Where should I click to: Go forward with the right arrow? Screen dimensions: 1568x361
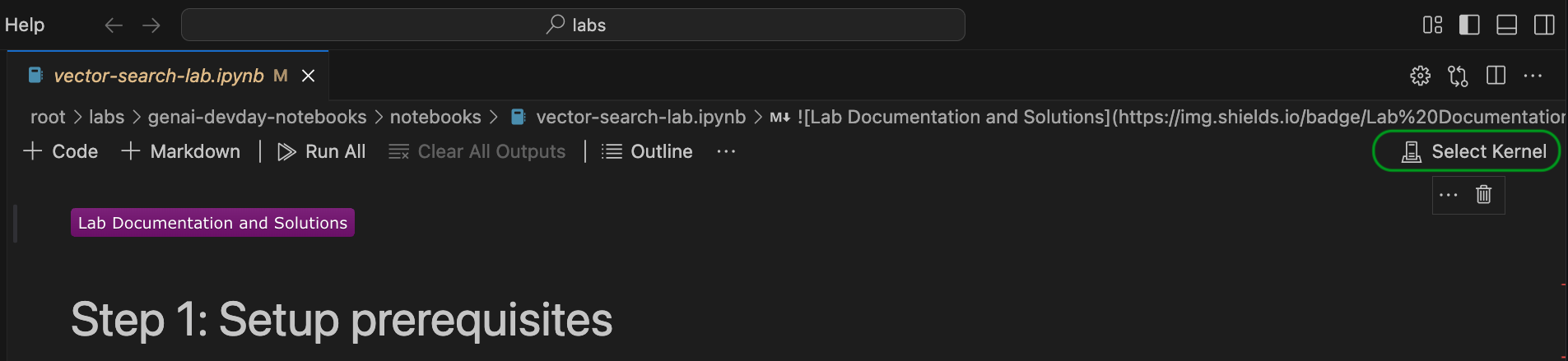pos(151,25)
